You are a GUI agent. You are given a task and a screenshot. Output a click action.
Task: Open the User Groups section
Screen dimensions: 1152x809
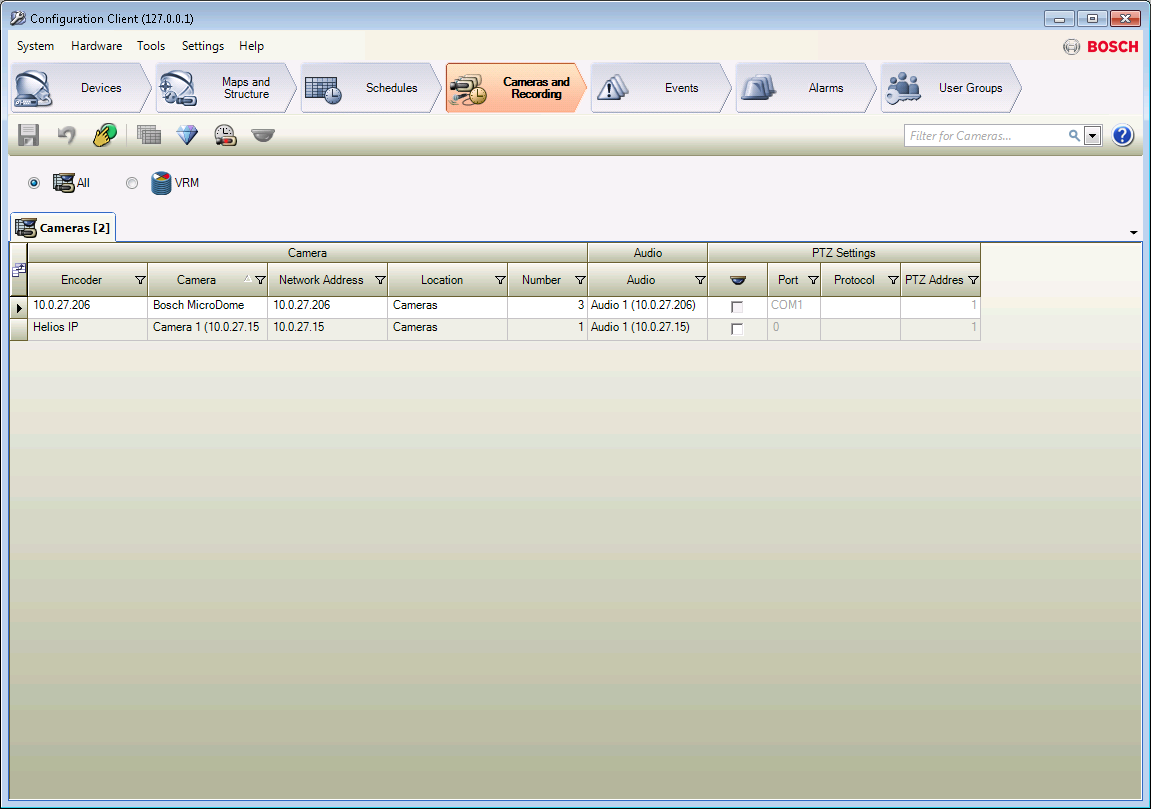tap(950, 88)
